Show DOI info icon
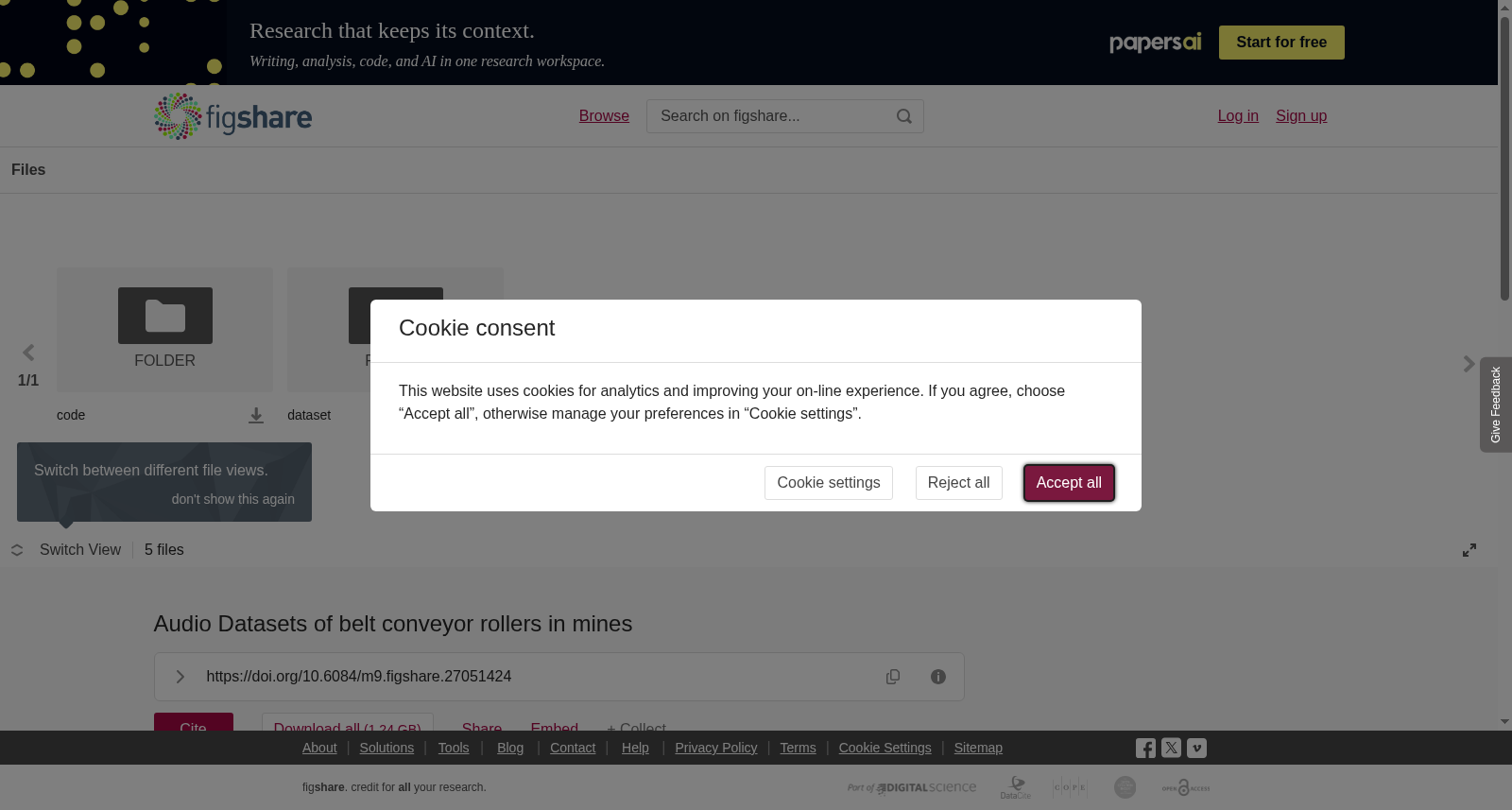The width and height of the screenshot is (1512, 810). 938,677
